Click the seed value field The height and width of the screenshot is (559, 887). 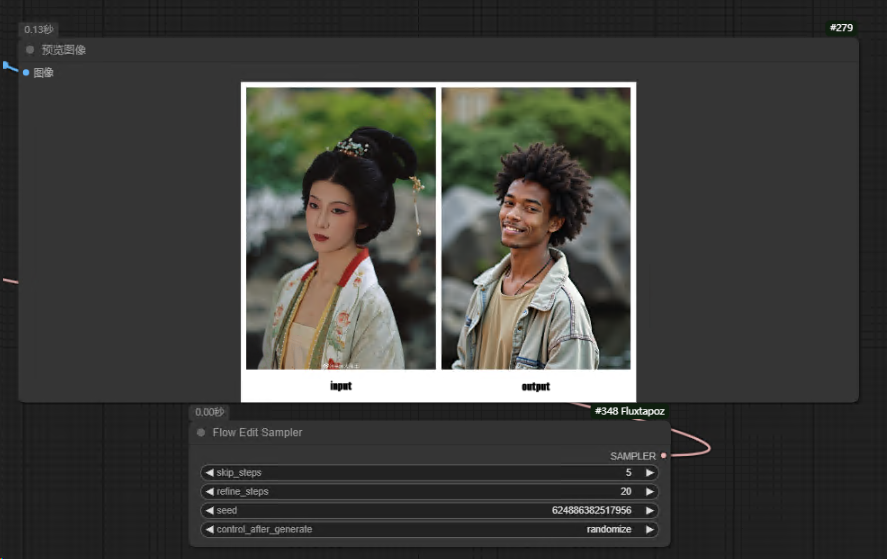tap(590, 511)
